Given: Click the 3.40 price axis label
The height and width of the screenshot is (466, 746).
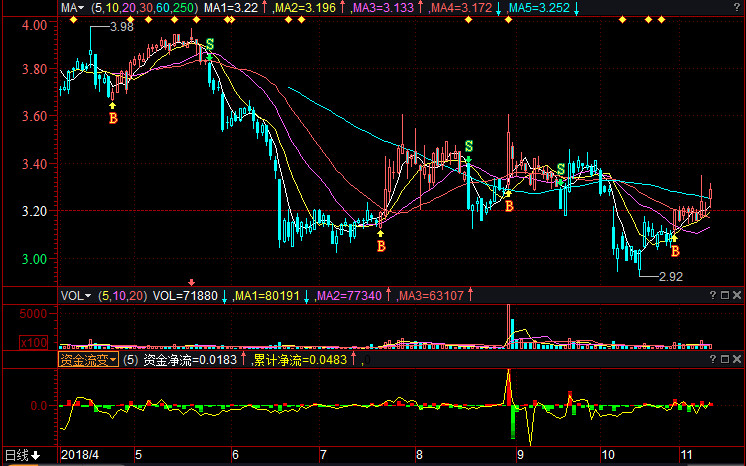Looking at the screenshot, I should [35, 165].
